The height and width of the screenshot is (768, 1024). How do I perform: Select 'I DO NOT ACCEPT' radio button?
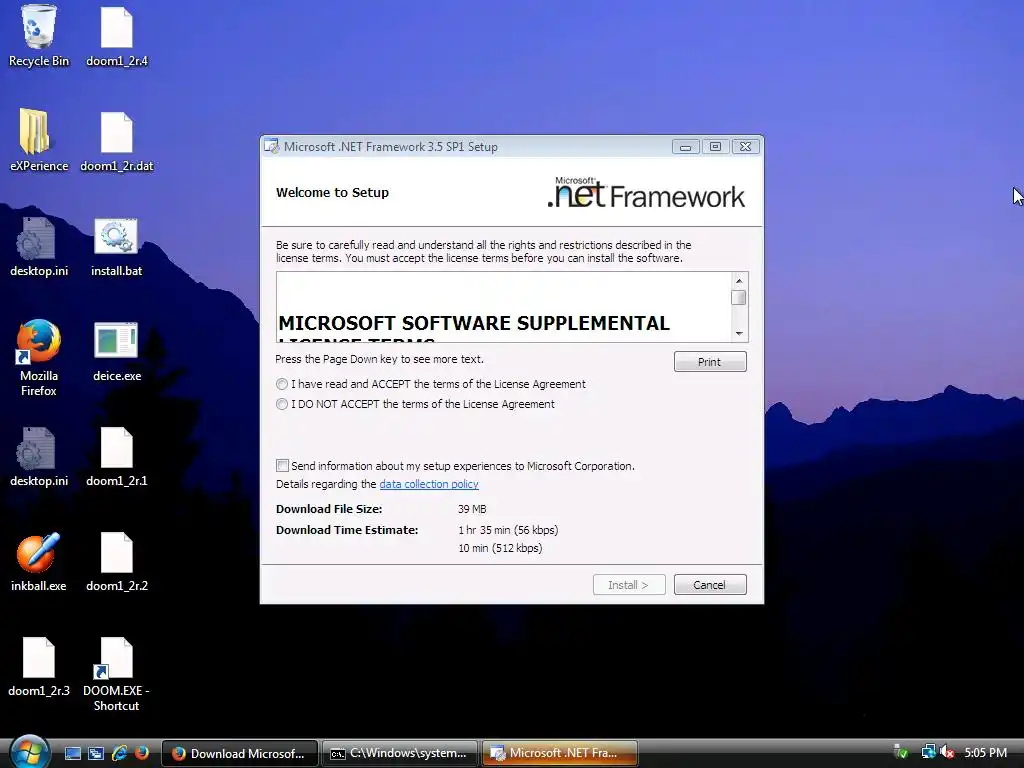(281, 404)
